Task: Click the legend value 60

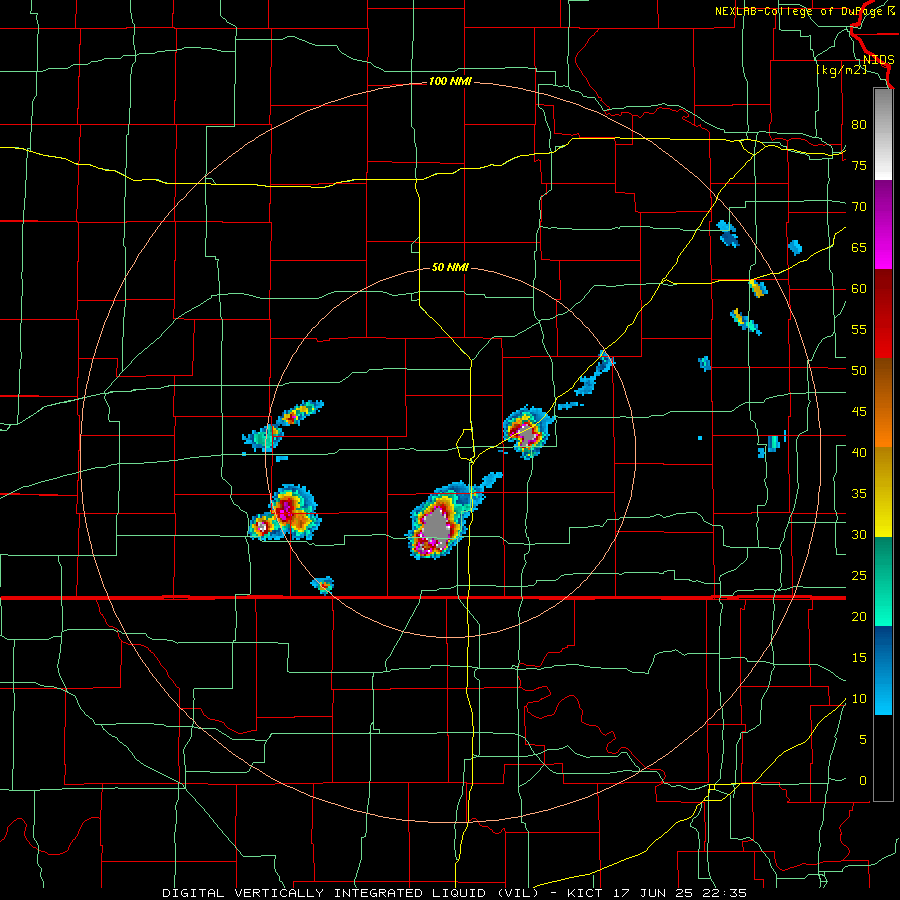Action: click(x=859, y=289)
